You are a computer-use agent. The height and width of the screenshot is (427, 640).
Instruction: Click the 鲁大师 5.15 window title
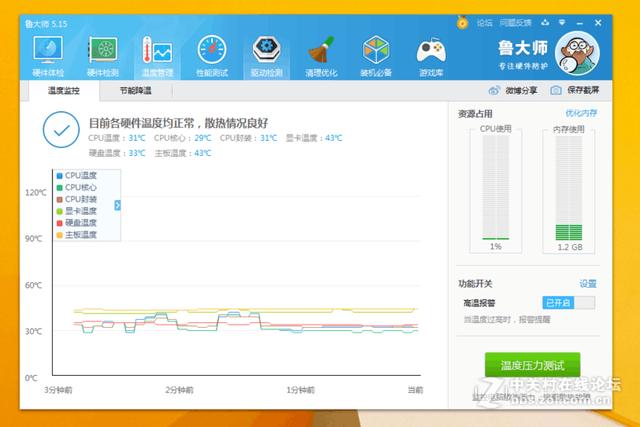pyautogui.click(x=46, y=24)
